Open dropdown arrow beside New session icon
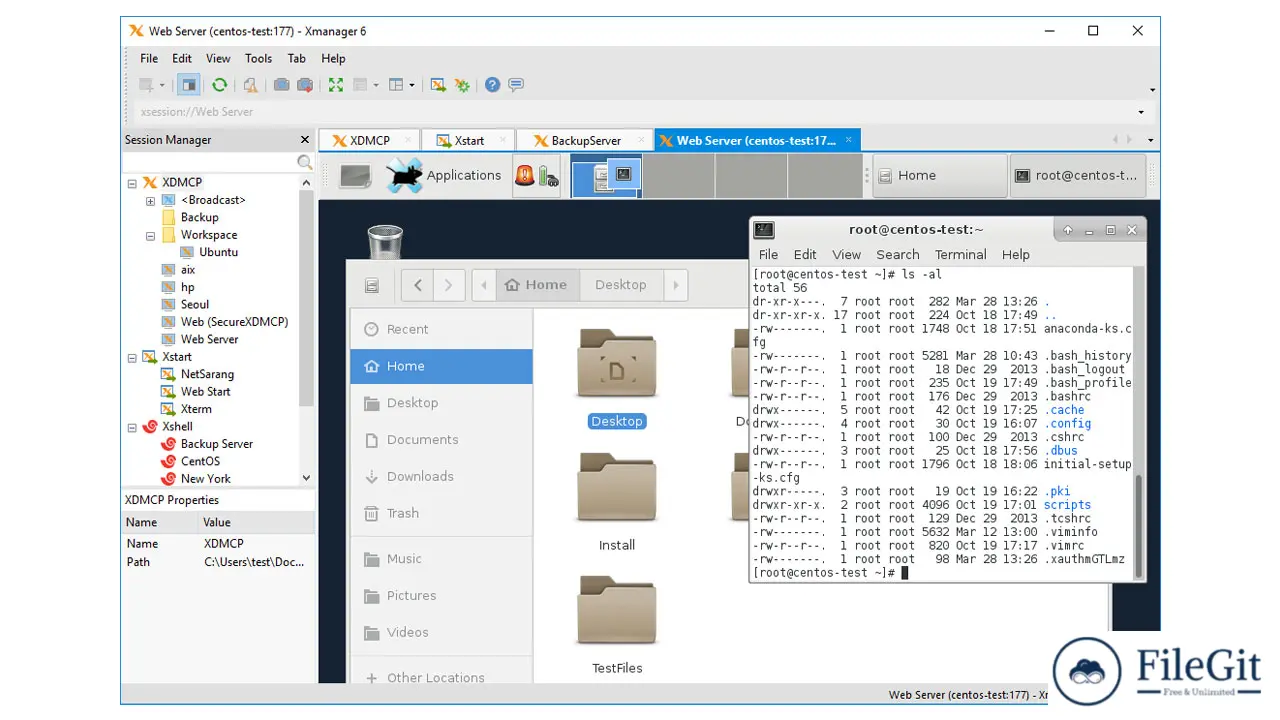Image resolution: width=1280 pixels, height=720 pixels. tap(162, 85)
